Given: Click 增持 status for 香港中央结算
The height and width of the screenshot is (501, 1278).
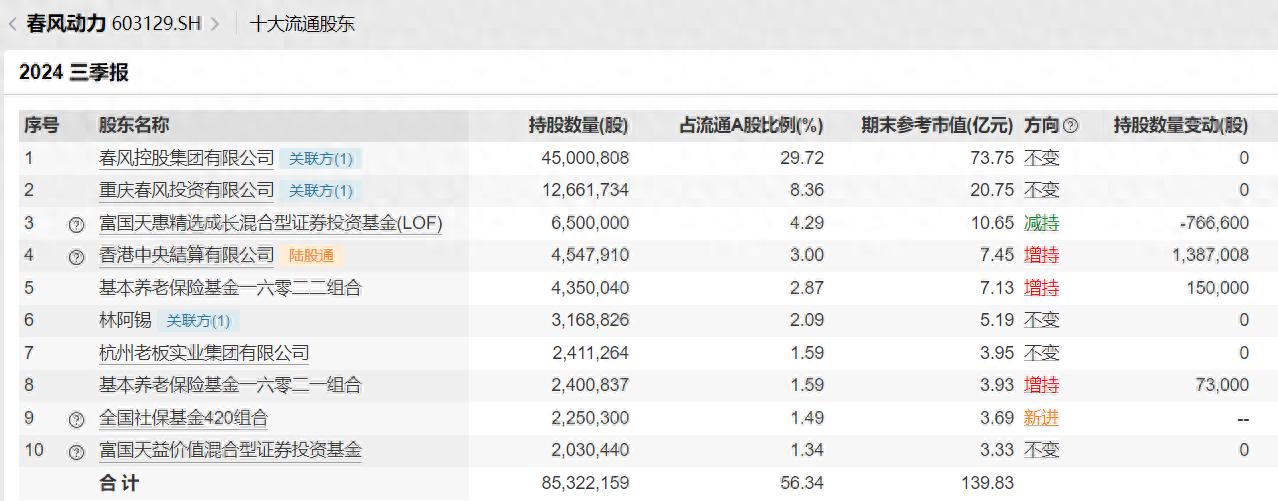Looking at the screenshot, I should 1041,255.
